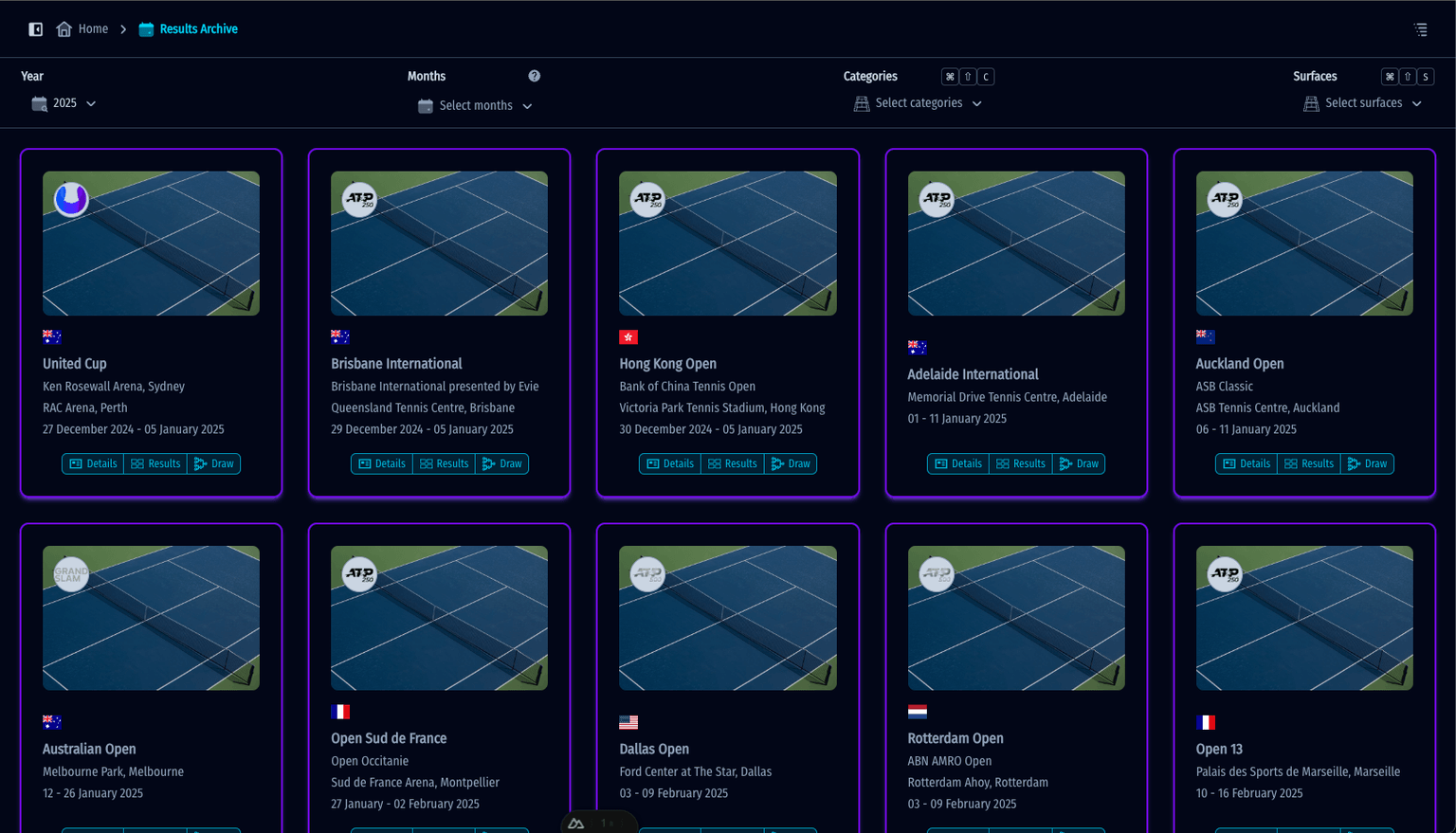1456x833 pixels.
Task: Click the Brisbane International Australian flag
Action: pyautogui.click(x=340, y=337)
